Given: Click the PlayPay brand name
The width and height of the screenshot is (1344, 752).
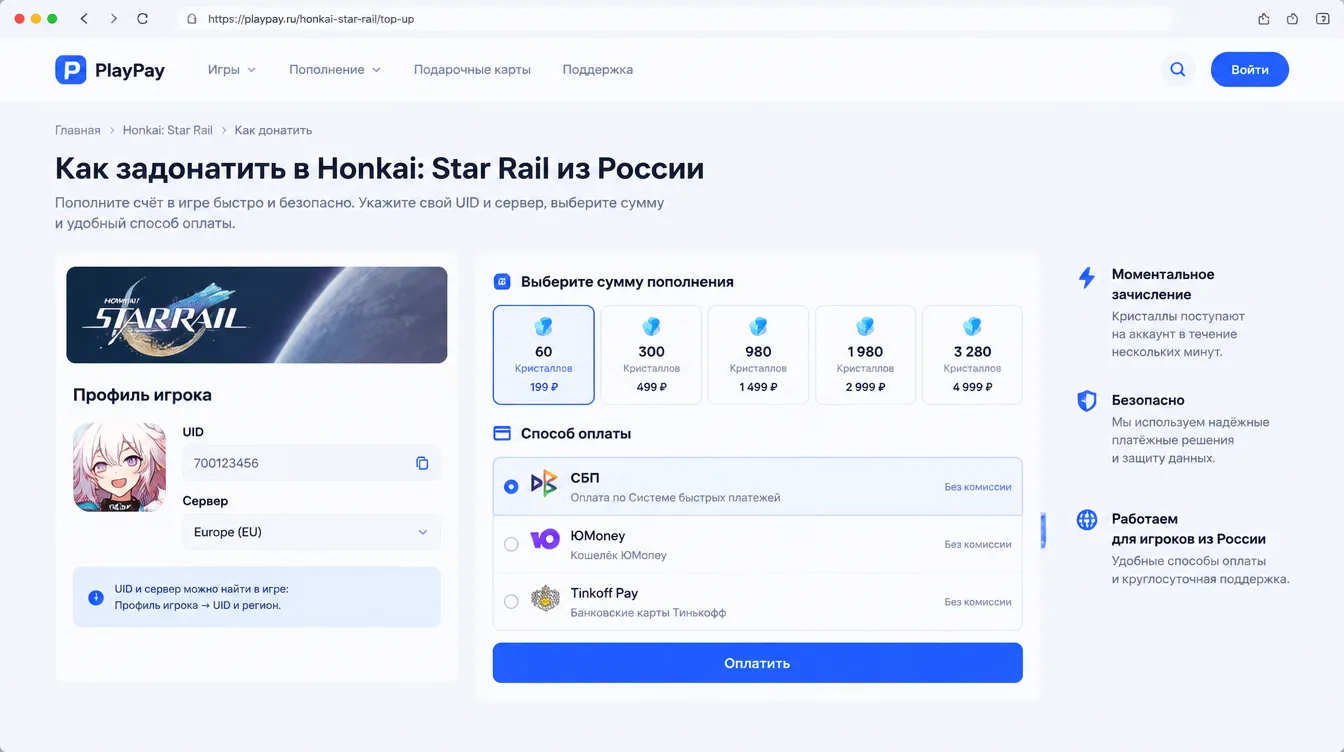Looking at the screenshot, I should [130, 70].
